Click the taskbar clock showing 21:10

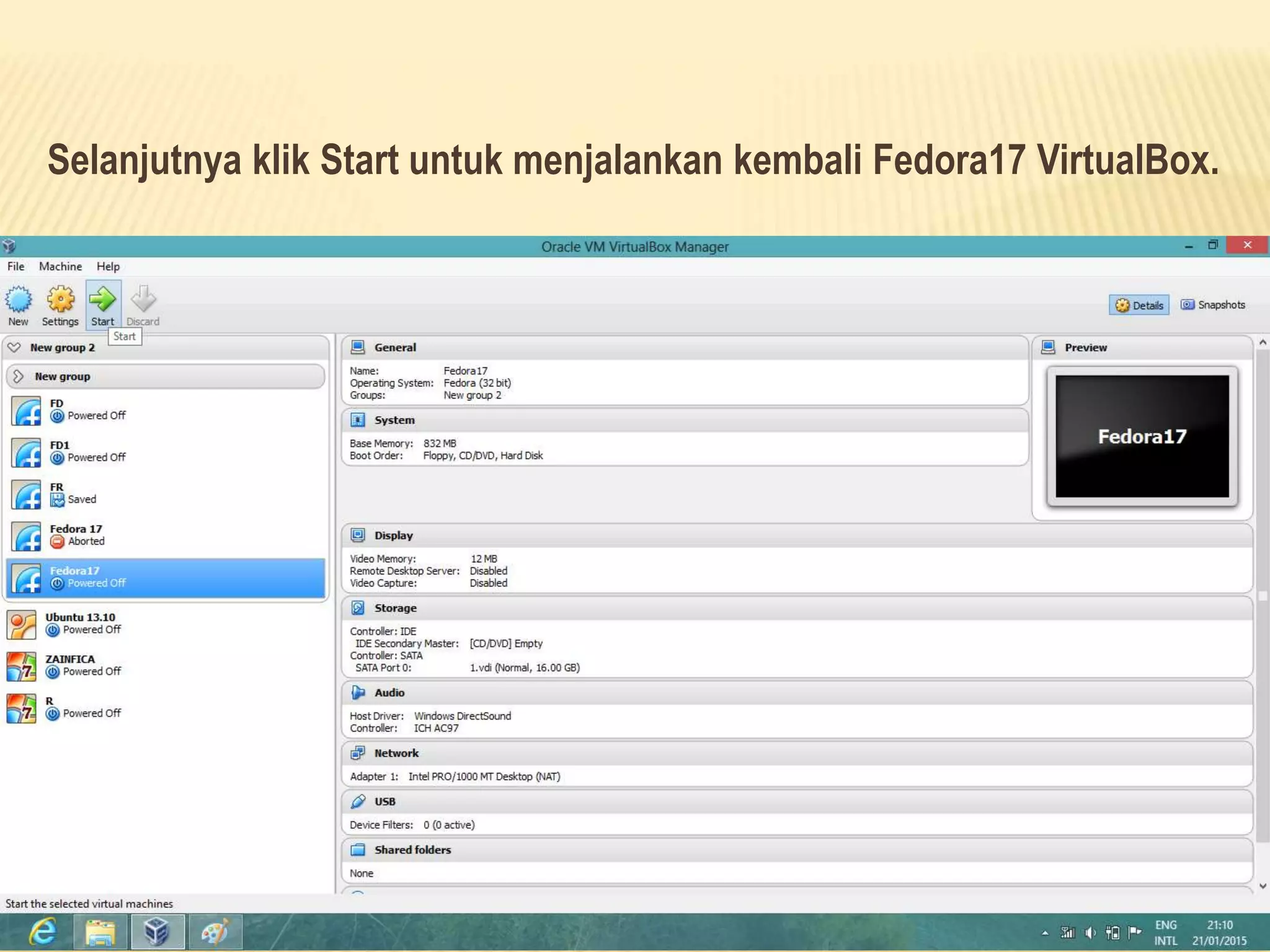(x=1219, y=932)
